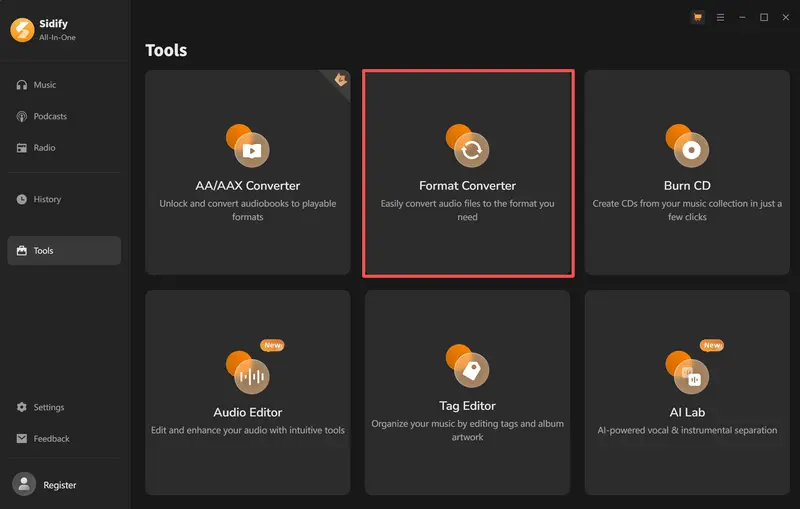Open the hamburger menu icon
The height and width of the screenshot is (509, 800).
pos(720,17)
